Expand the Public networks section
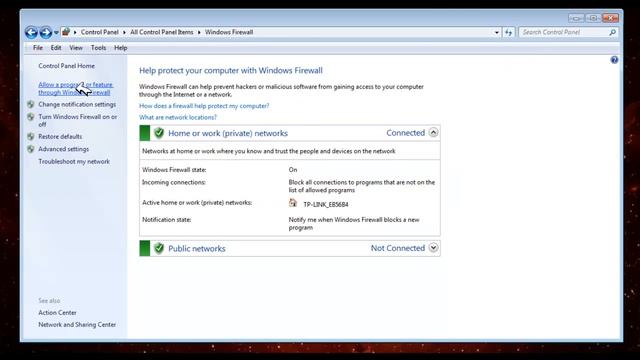640x360 pixels. (433, 248)
